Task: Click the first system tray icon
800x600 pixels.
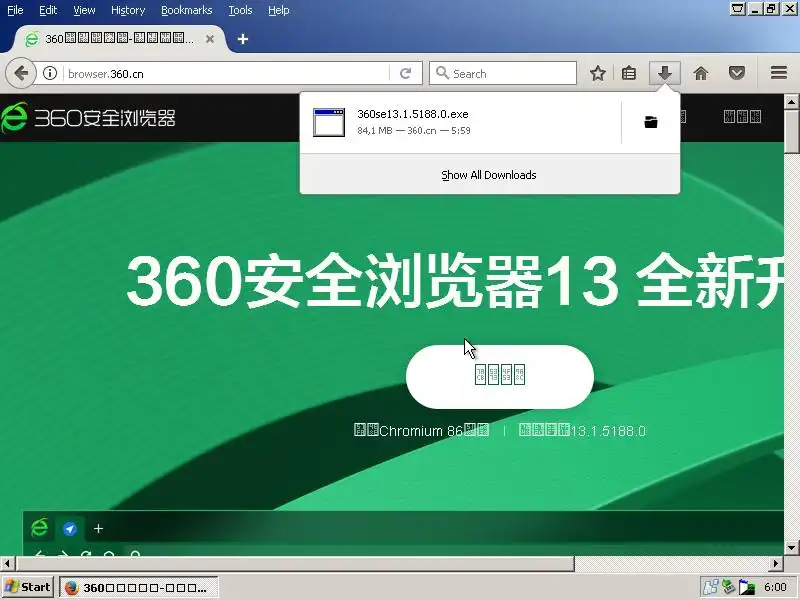Action: tap(710, 587)
